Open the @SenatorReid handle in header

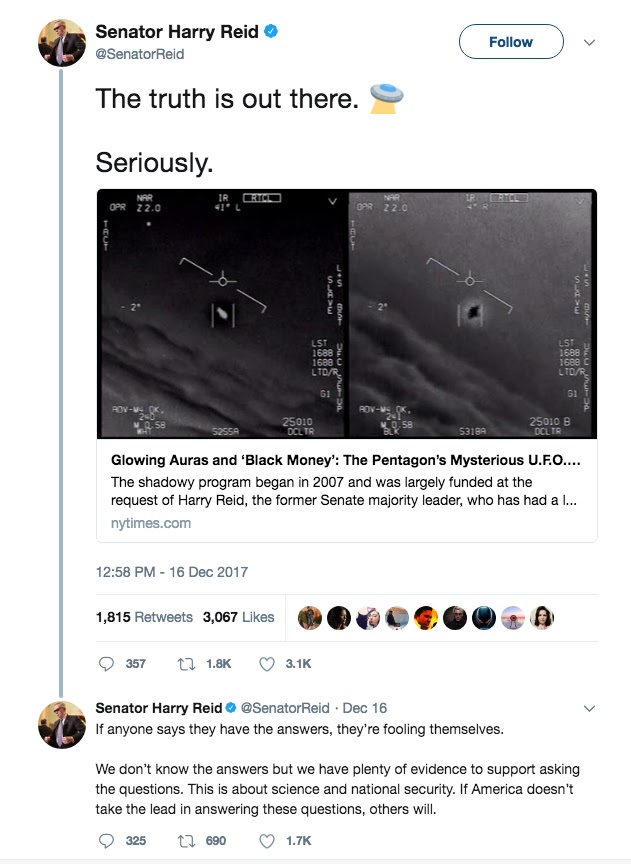[x=140, y=54]
